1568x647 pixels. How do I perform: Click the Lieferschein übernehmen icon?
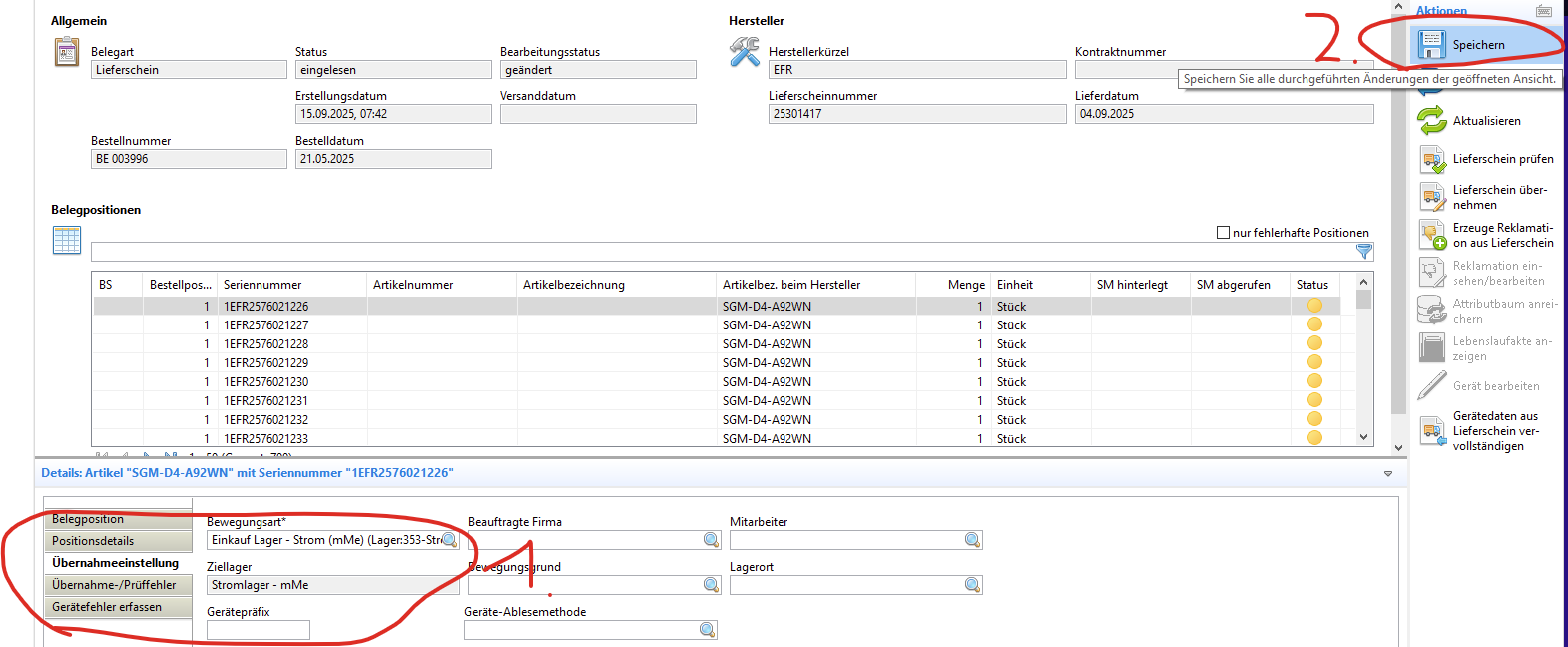pyautogui.click(x=1432, y=197)
